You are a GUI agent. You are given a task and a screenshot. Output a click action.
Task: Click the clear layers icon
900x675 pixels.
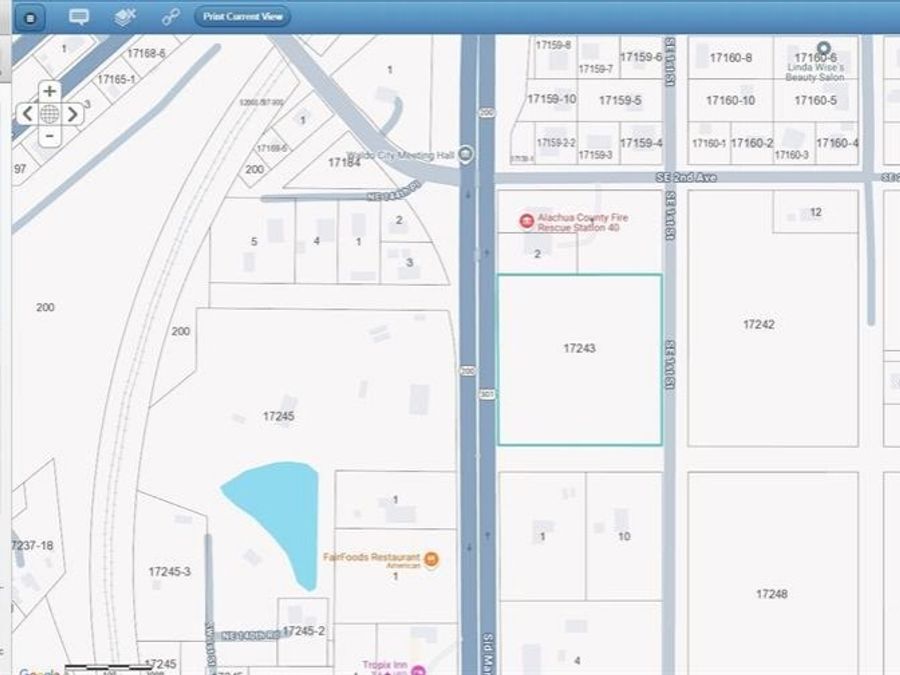coord(125,17)
